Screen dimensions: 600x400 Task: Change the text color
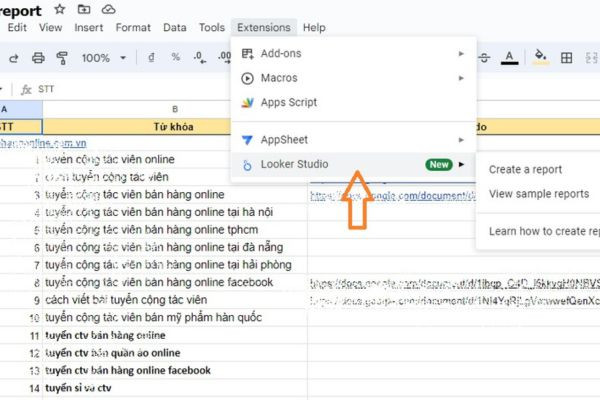(x=509, y=58)
